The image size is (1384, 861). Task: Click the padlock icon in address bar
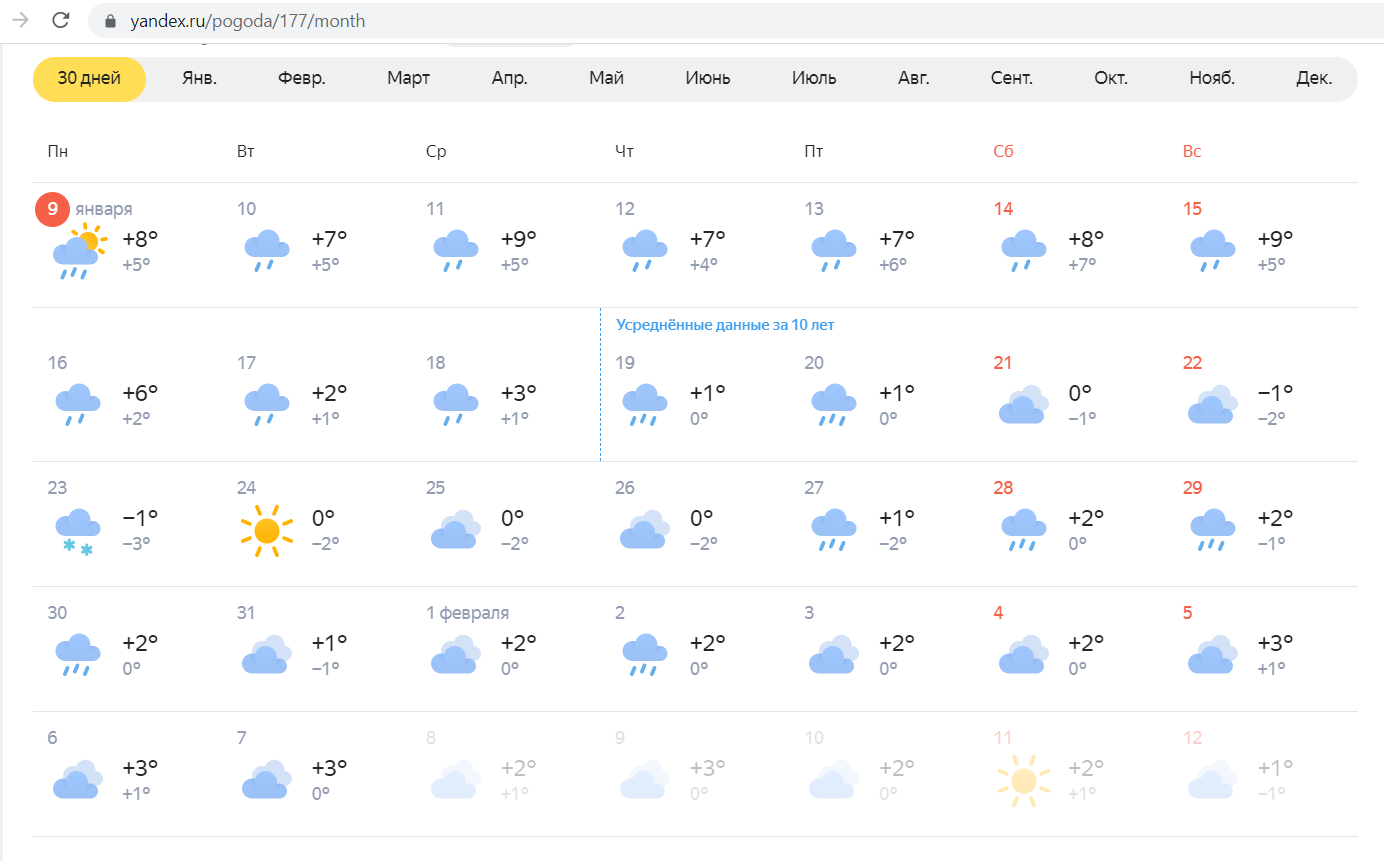111,21
